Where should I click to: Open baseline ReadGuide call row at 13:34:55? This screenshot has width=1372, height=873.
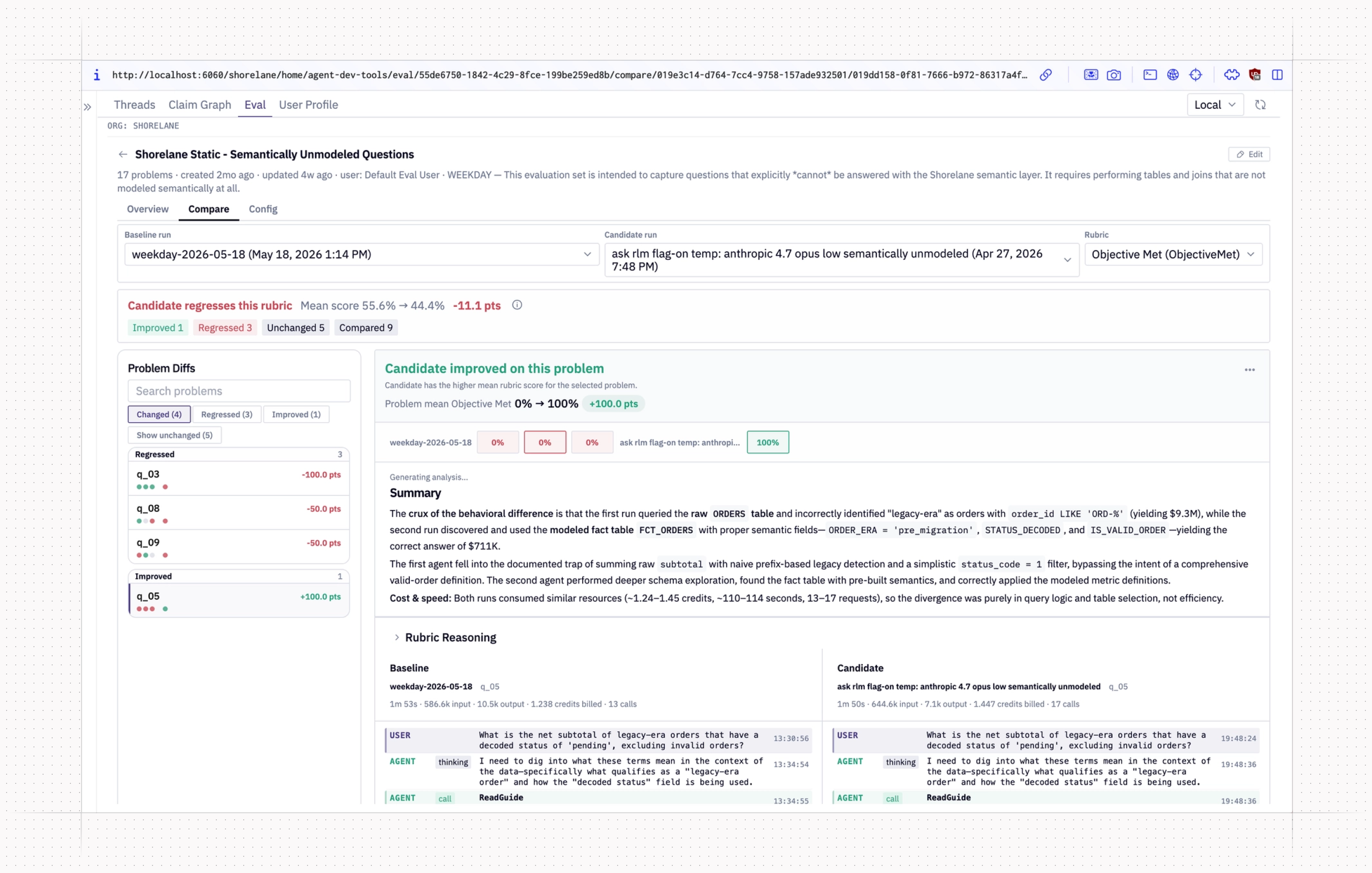click(598, 798)
